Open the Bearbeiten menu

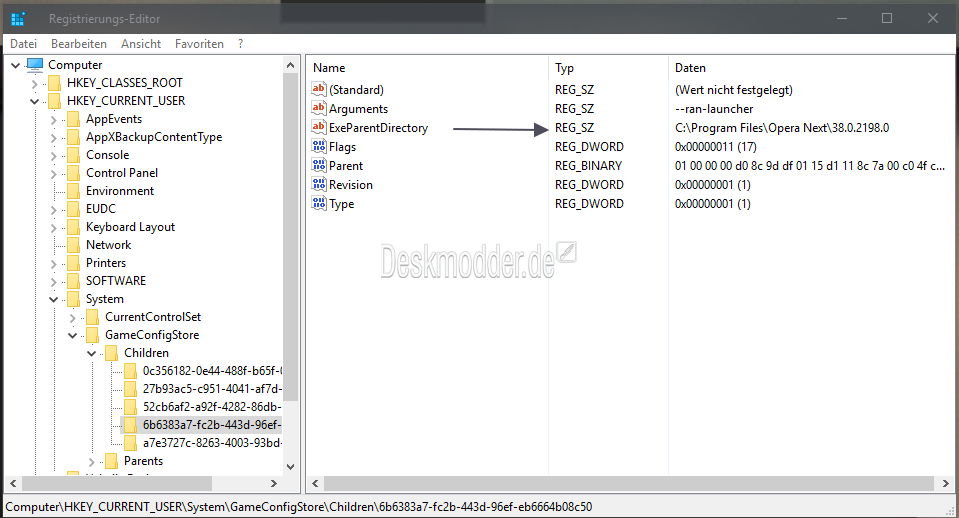pyautogui.click(x=79, y=44)
